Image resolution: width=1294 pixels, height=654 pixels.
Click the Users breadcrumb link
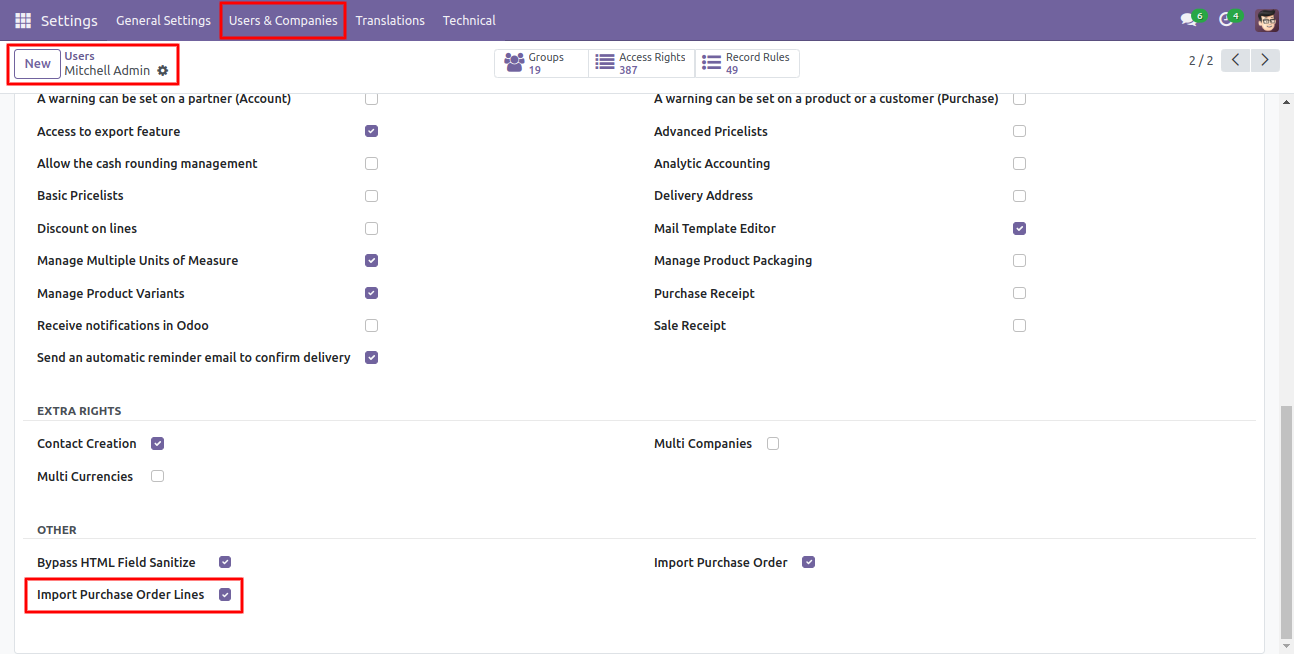pos(80,56)
